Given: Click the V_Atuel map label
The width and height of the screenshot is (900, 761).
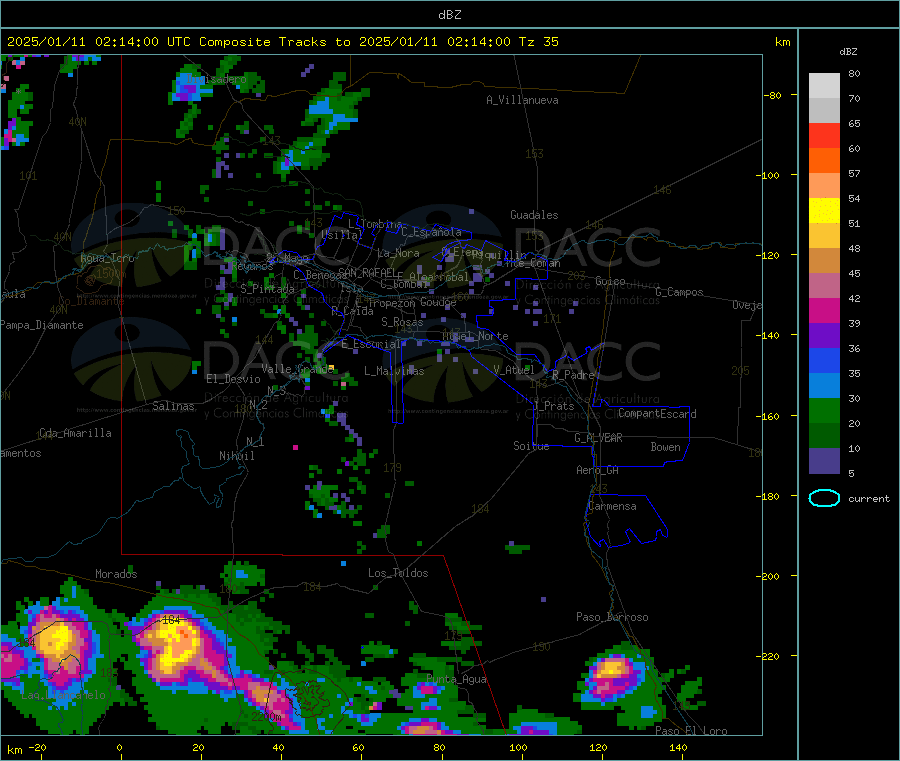Looking at the screenshot, I should (x=514, y=370).
